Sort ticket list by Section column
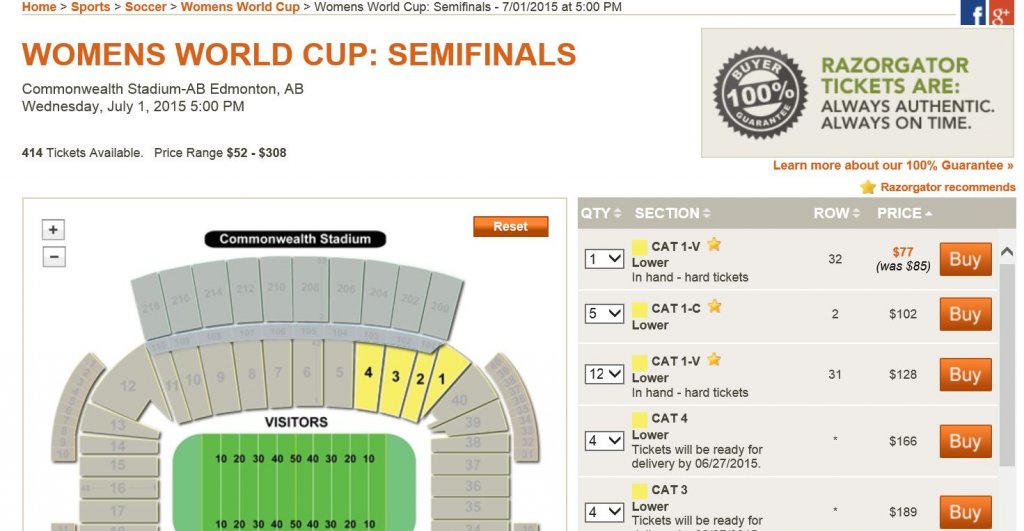This screenshot has height=531, width=1024. coord(672,213)
